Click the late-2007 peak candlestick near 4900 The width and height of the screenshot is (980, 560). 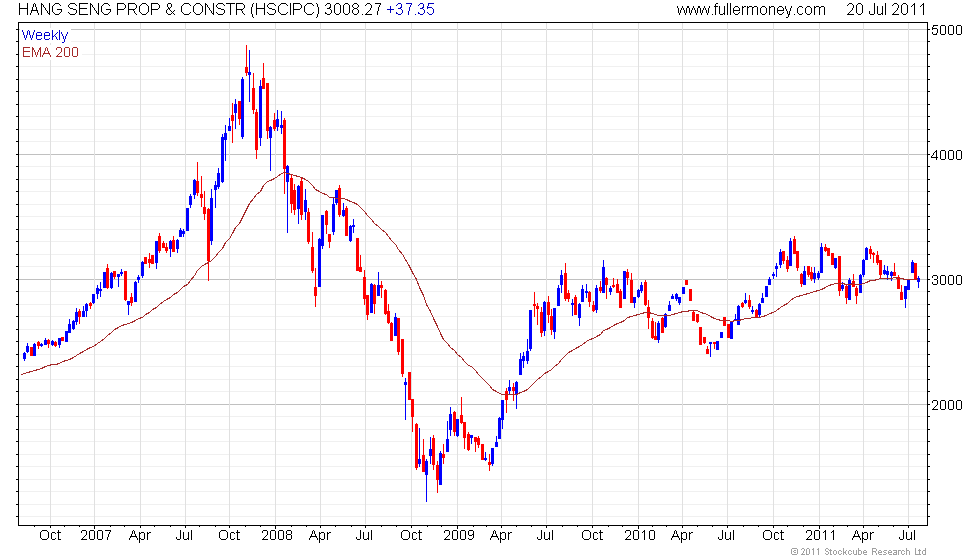tap(247, 61)
